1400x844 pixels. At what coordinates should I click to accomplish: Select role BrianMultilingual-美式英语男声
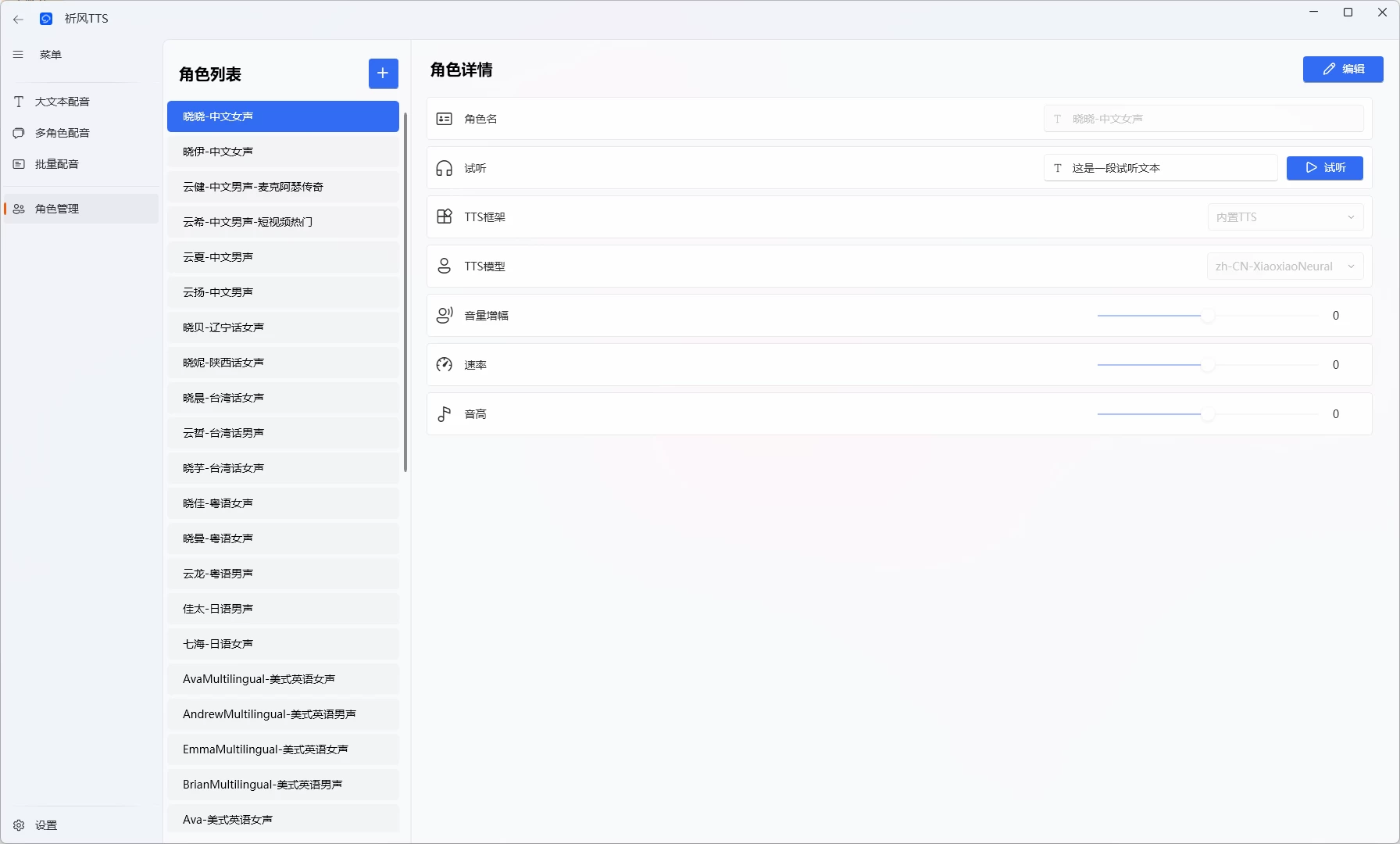[283, 785]
